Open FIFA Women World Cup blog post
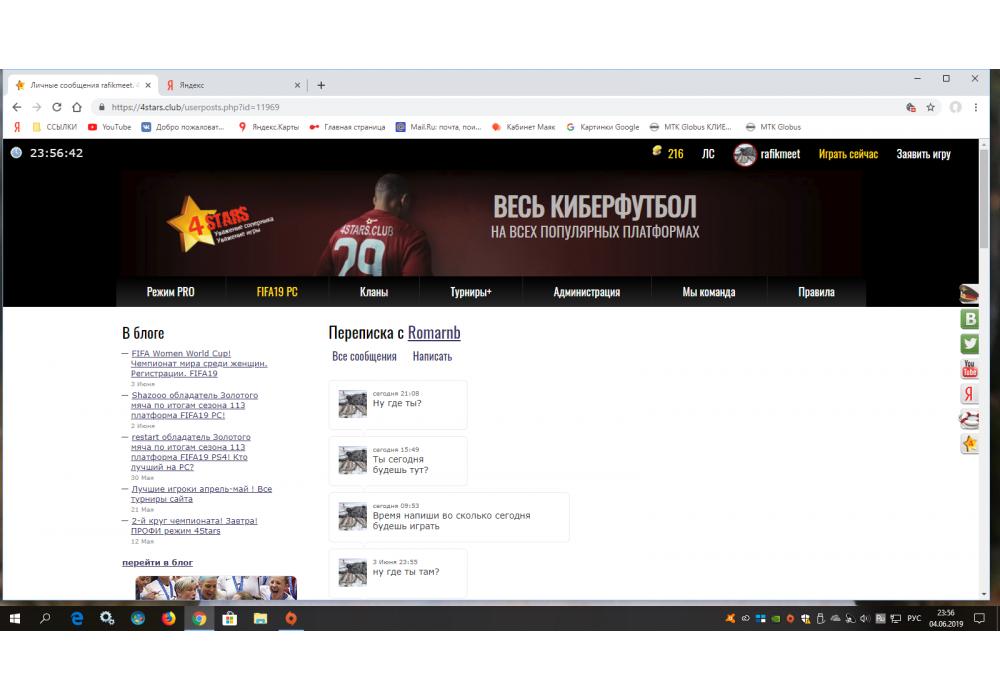The width and height of the screenshot is (1000, 700). [198, 363]
